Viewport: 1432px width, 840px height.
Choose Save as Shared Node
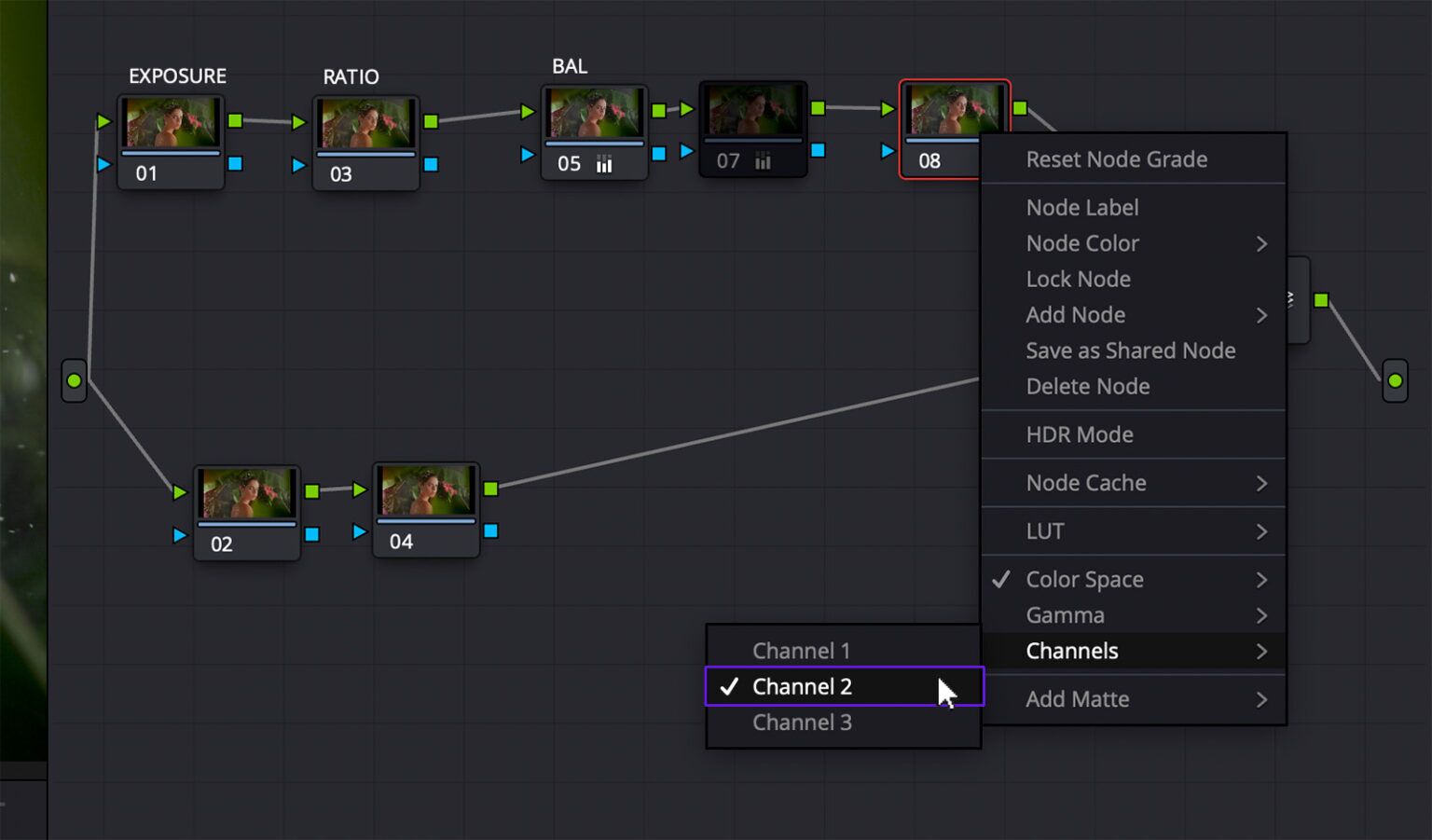pos(1130,351)
